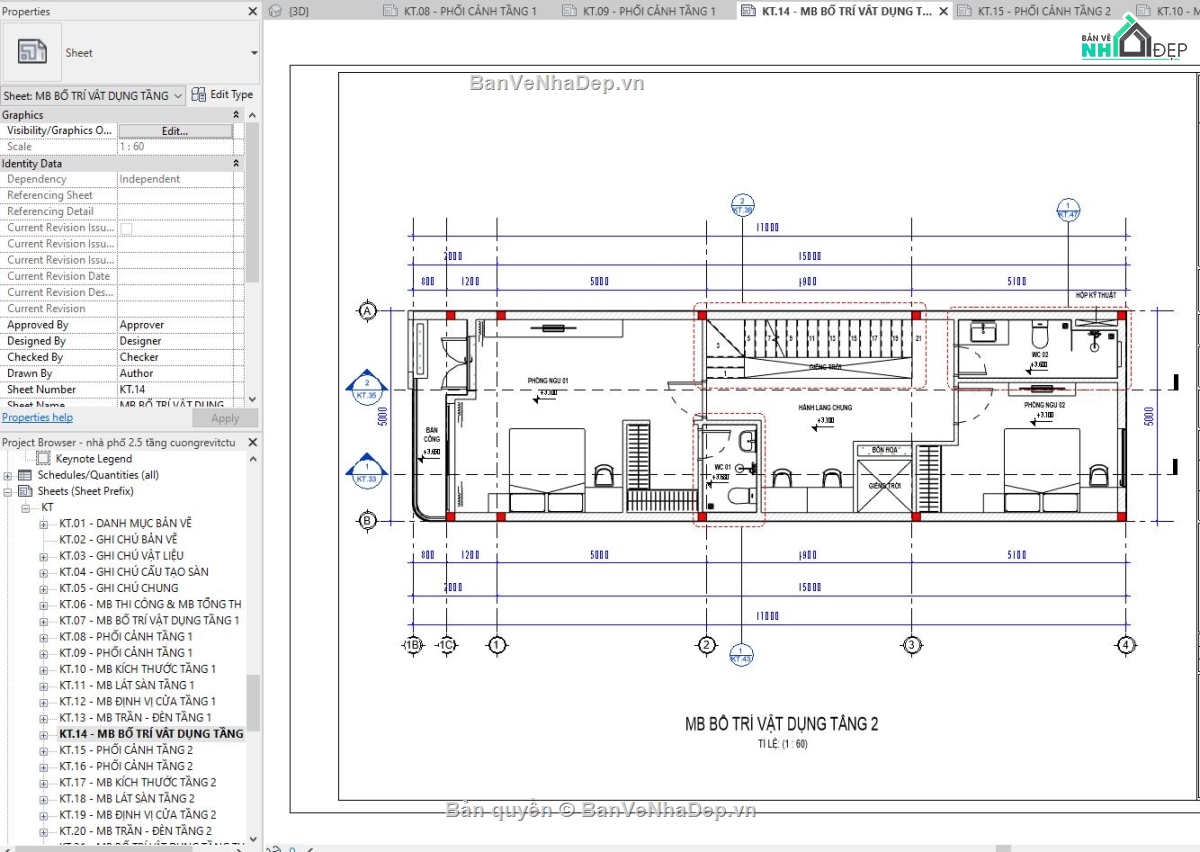Screen dimensions: 1200x852
Task: Click the Visibility/Graphics Edit... button
Action: [175, 131]
